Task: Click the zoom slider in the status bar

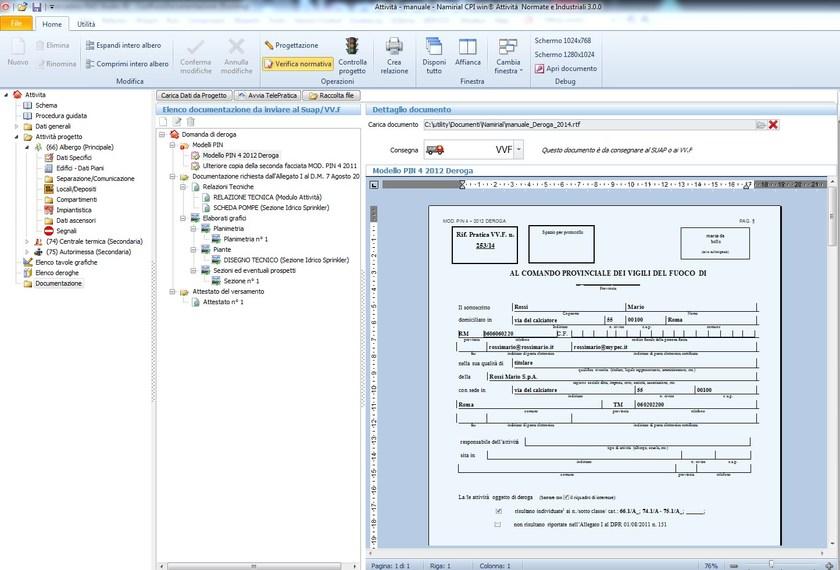Action: pos(772,565)
